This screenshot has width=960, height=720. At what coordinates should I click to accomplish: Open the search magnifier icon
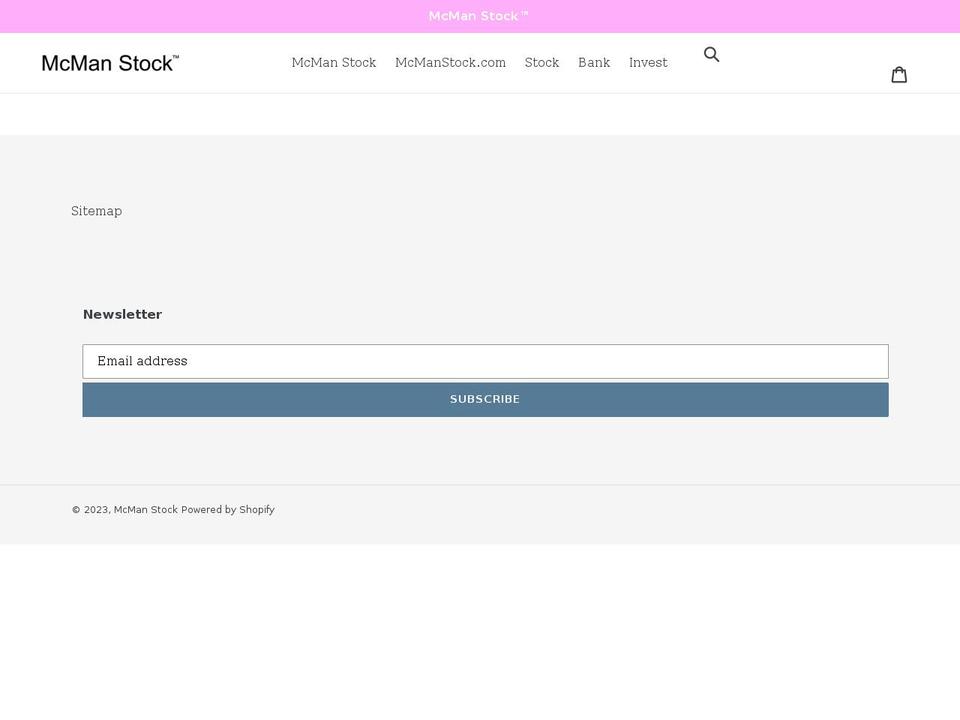711,54
